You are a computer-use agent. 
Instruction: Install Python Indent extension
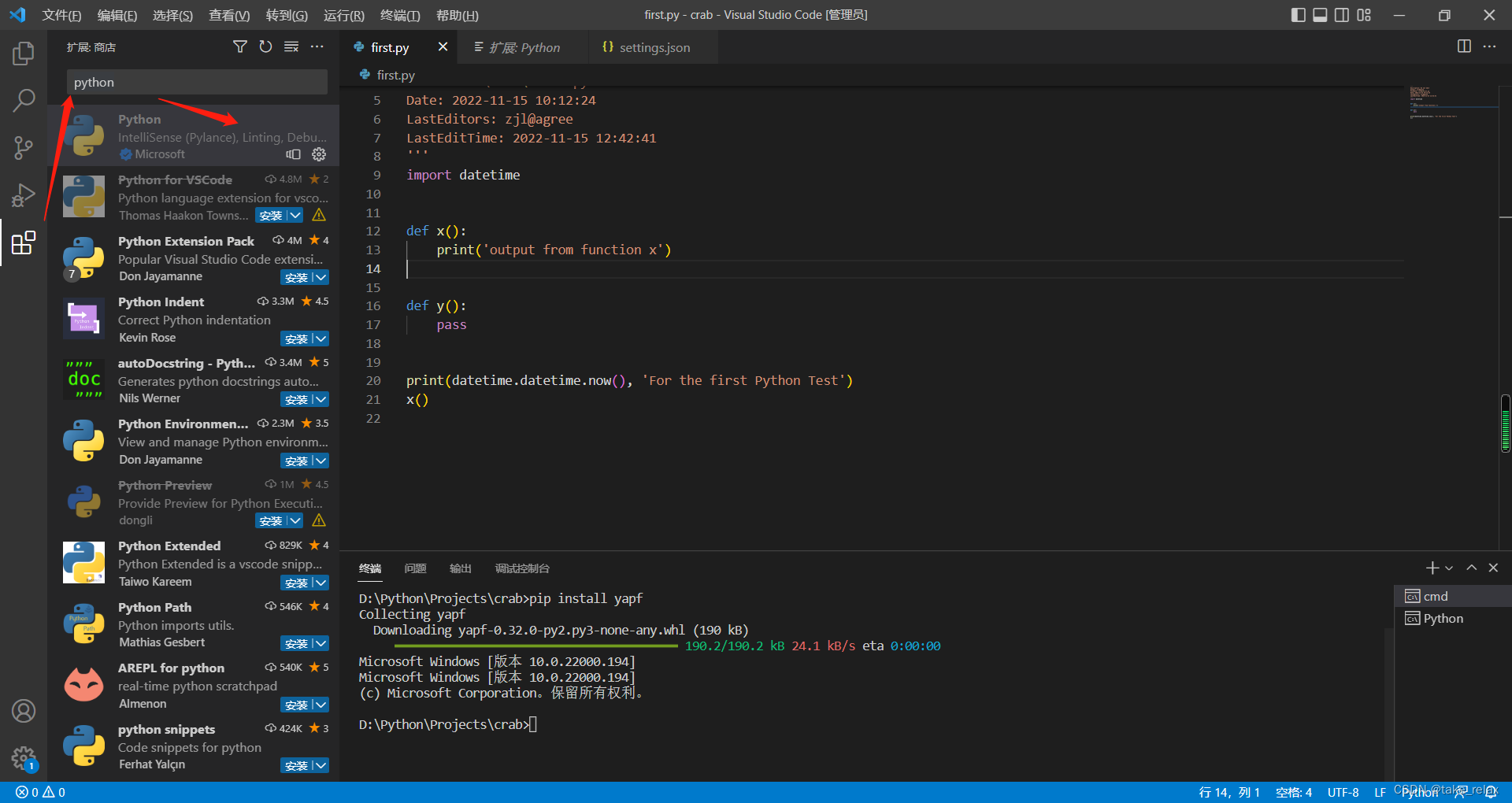tap(296, 339)
